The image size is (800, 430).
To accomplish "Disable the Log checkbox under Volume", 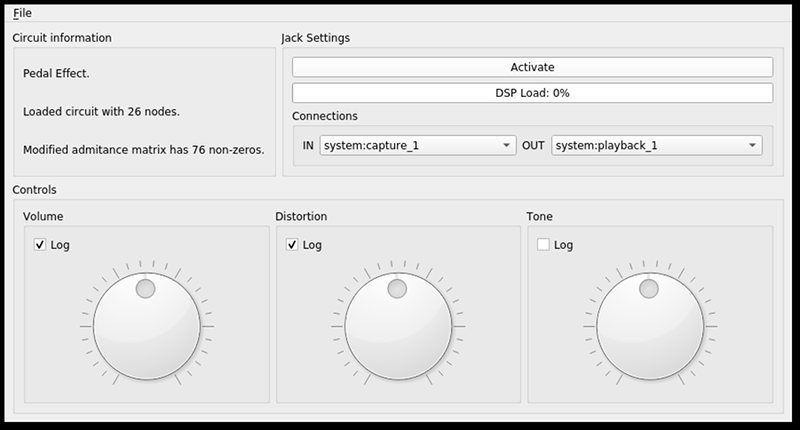I will click(41, 244).
